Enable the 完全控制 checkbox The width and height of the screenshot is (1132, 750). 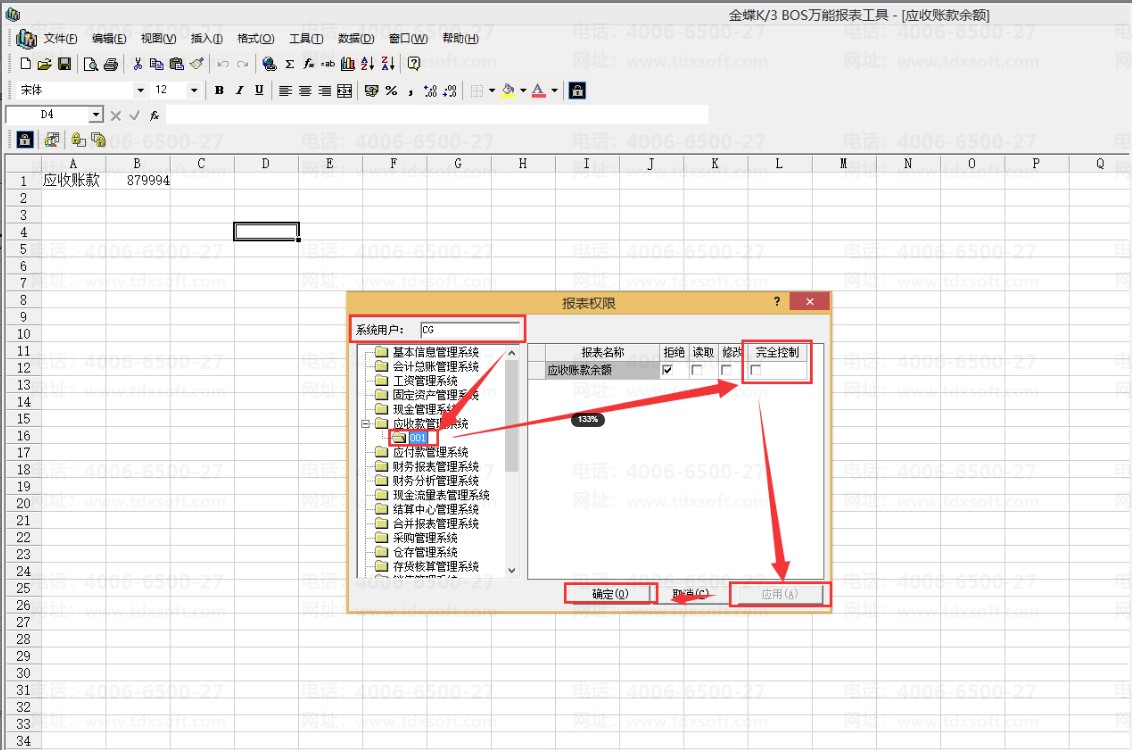coord(755,370)
